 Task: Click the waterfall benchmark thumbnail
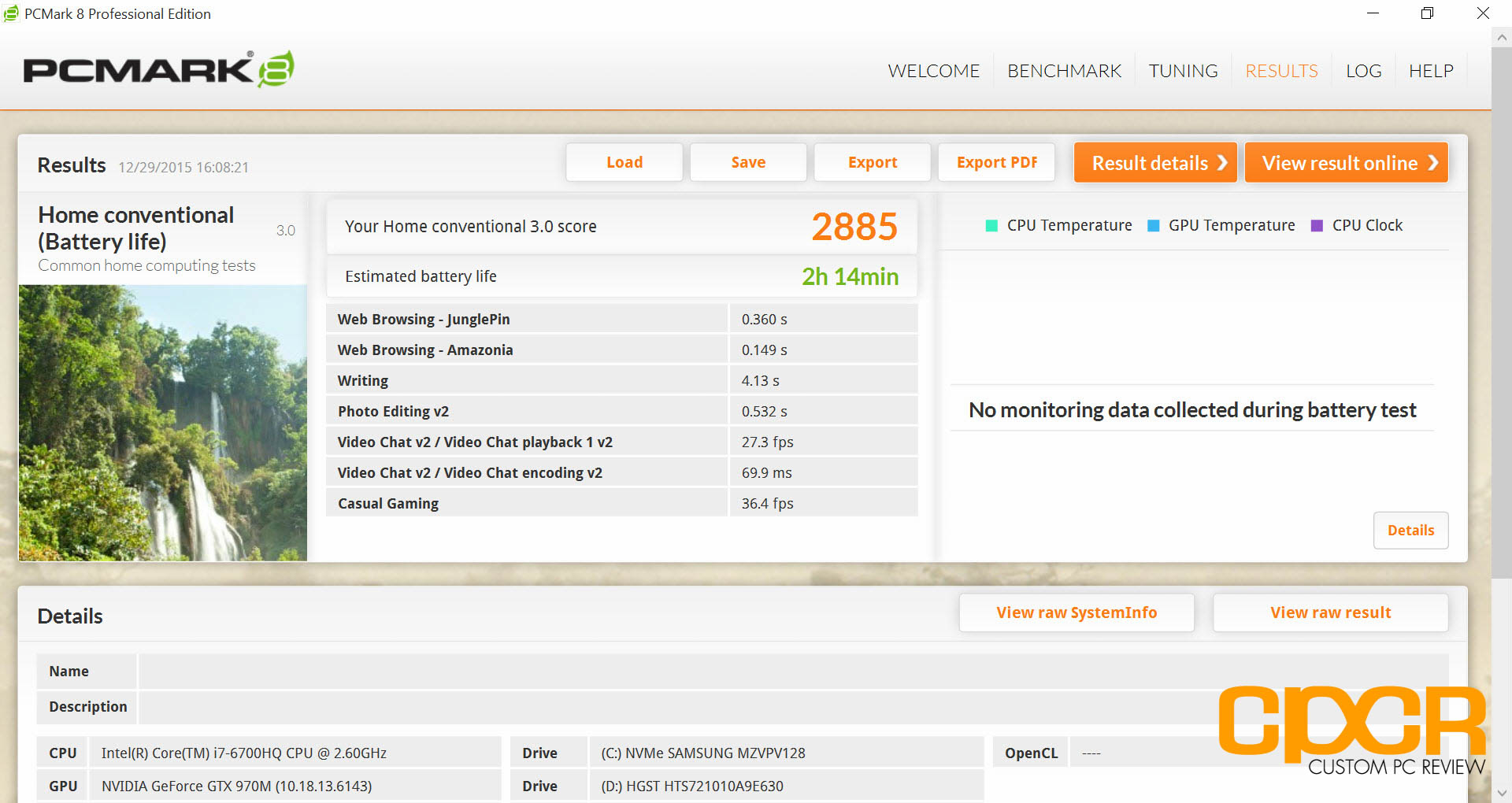coord(163,423)
